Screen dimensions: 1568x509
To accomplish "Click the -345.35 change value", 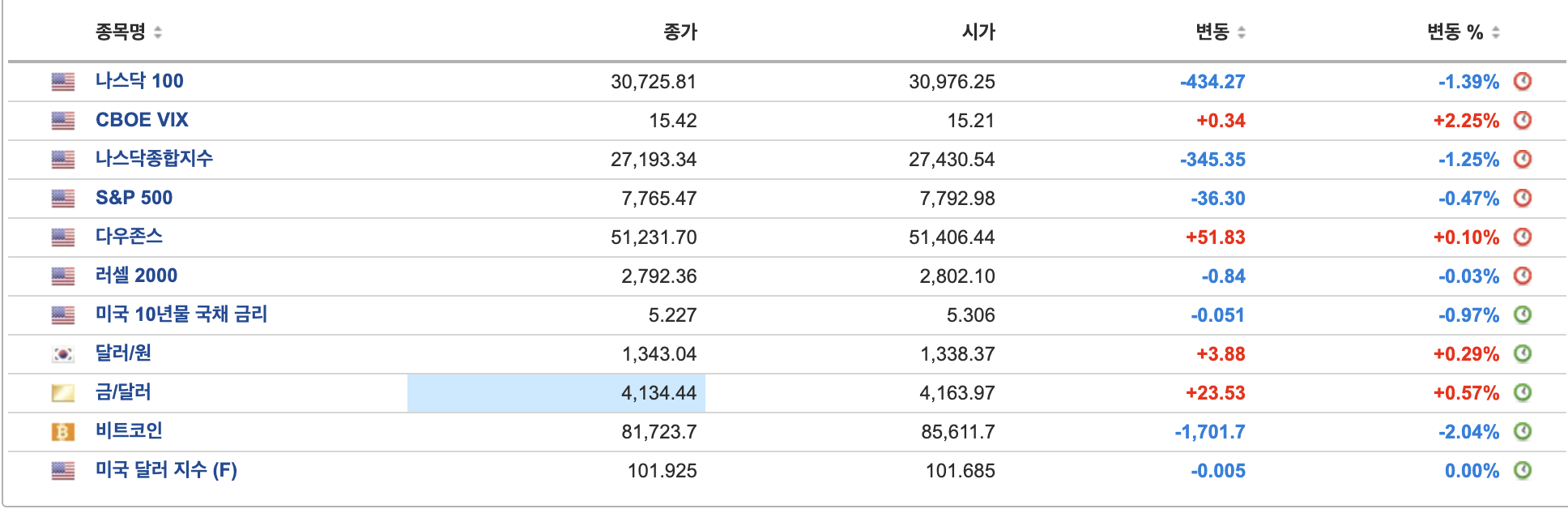I will point(1212,160).
